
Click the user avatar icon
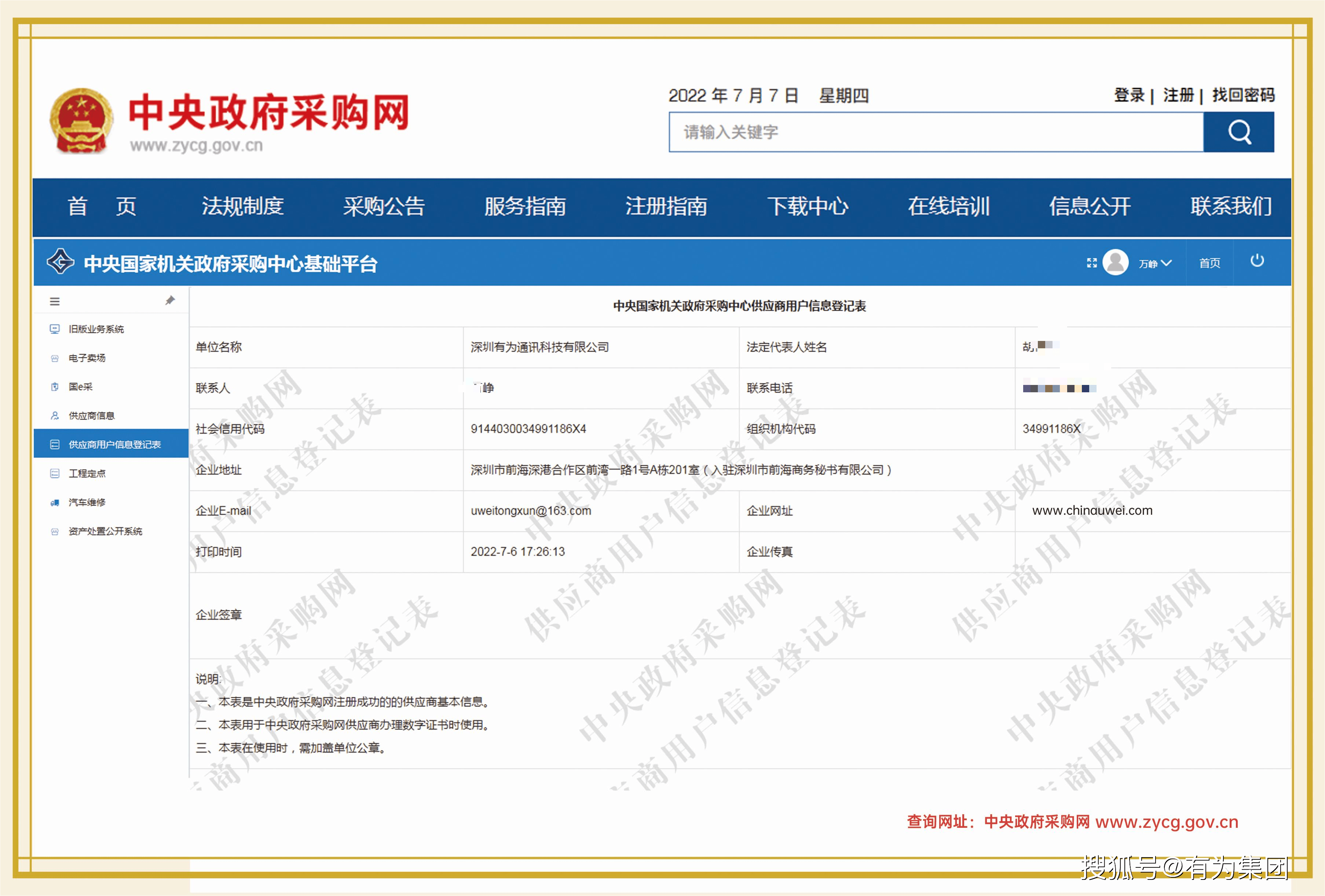click(x=1116, y=262)
